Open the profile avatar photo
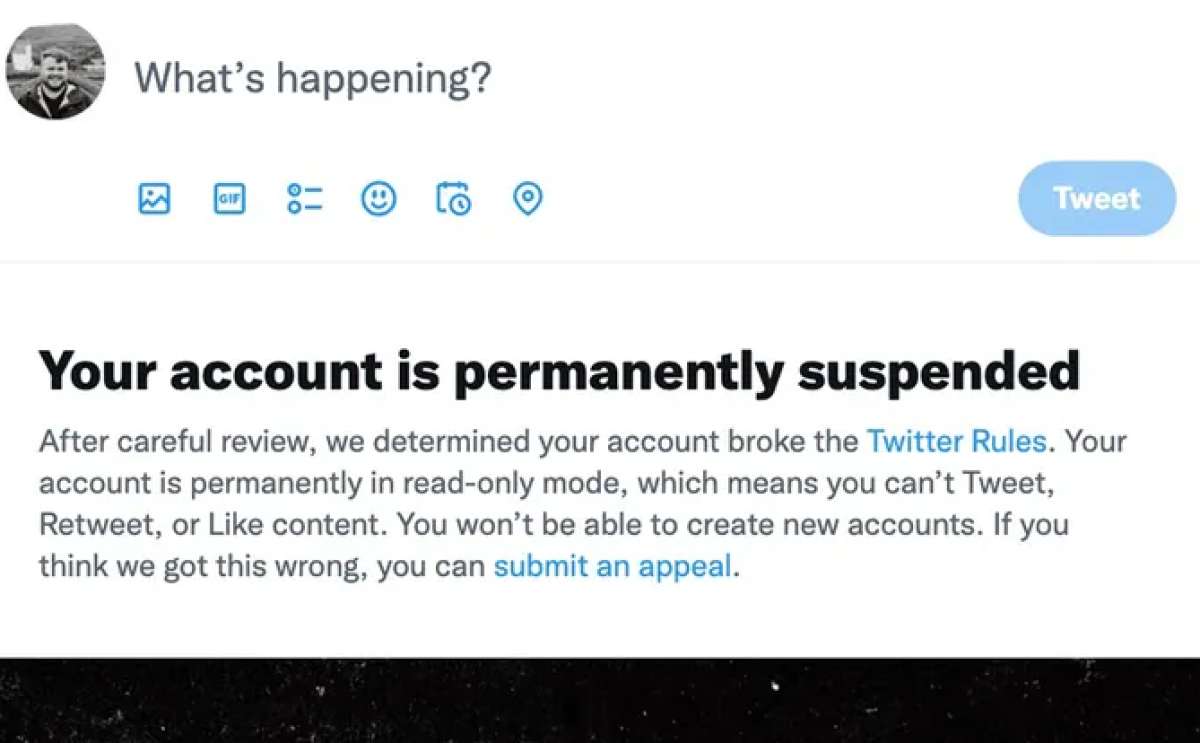Image resolution: width=1200 pixels, height=743 pixels. pos(55,71)
